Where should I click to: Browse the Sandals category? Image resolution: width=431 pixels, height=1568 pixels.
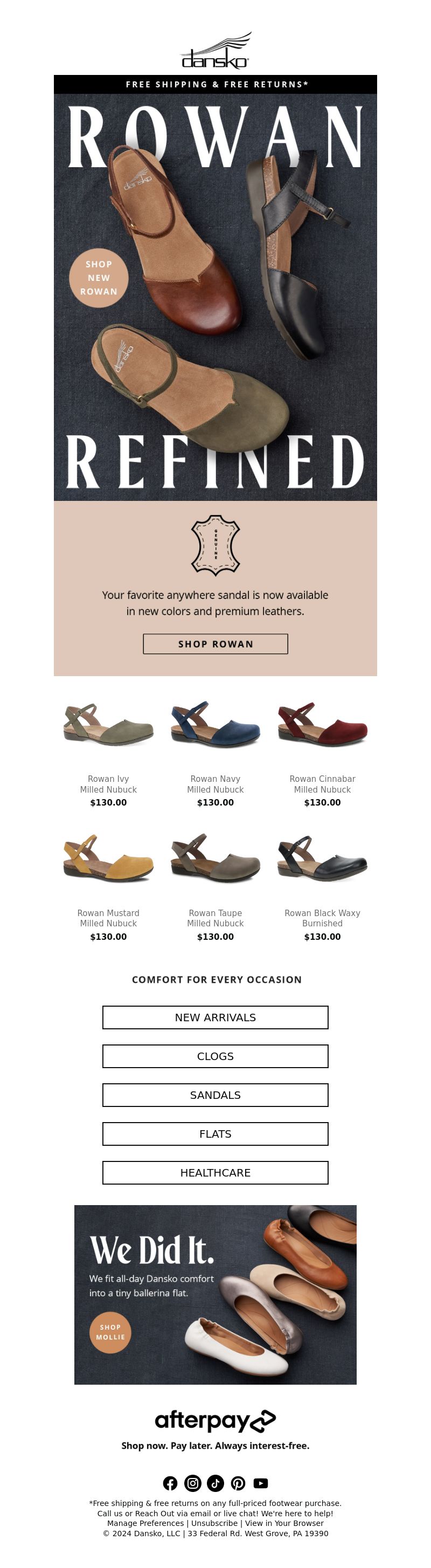[215, 1095]
